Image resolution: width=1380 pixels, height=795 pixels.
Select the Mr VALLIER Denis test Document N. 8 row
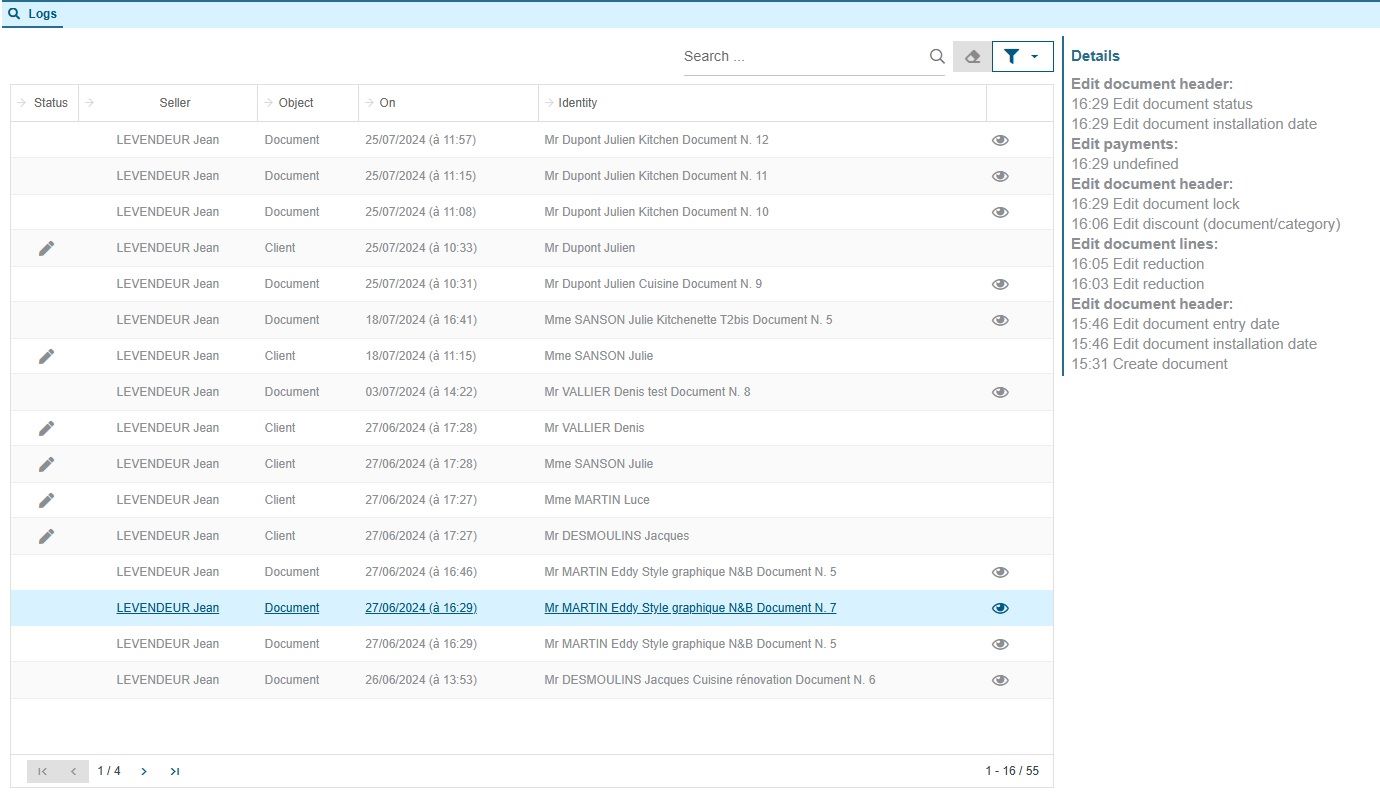(646, 392)
